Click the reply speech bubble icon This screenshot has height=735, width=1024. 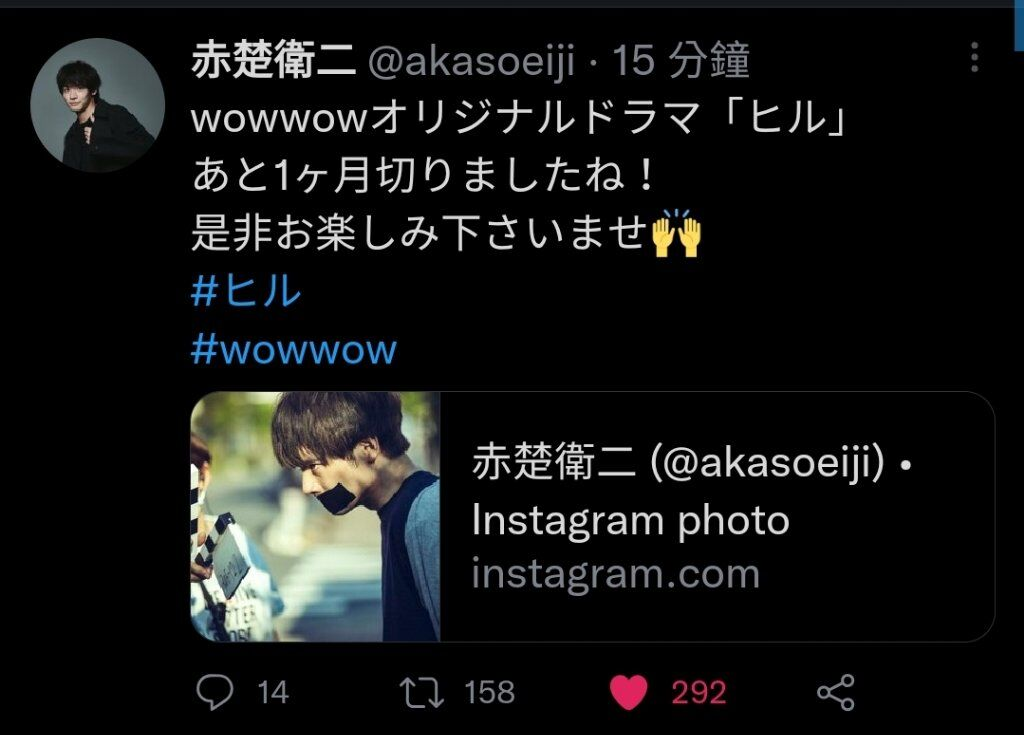(215, 692)
